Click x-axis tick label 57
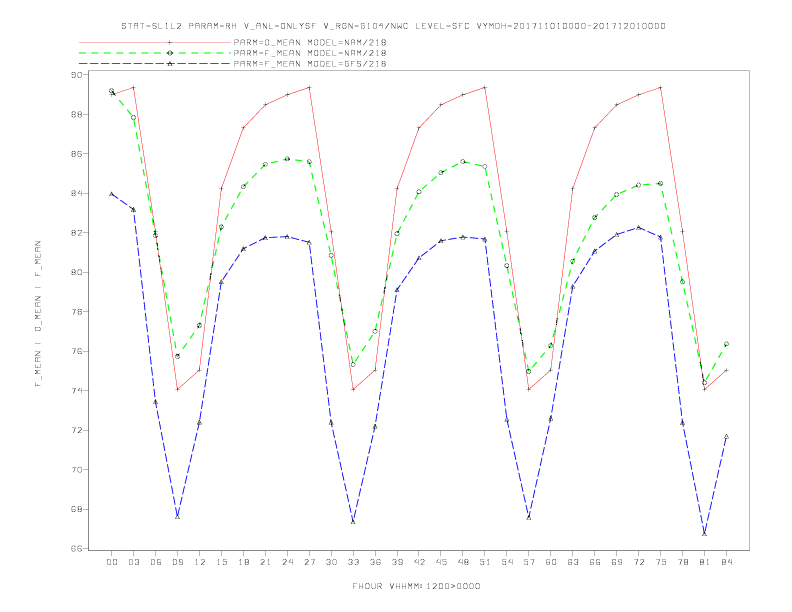The image size is (792, 612). click(529, 562)
